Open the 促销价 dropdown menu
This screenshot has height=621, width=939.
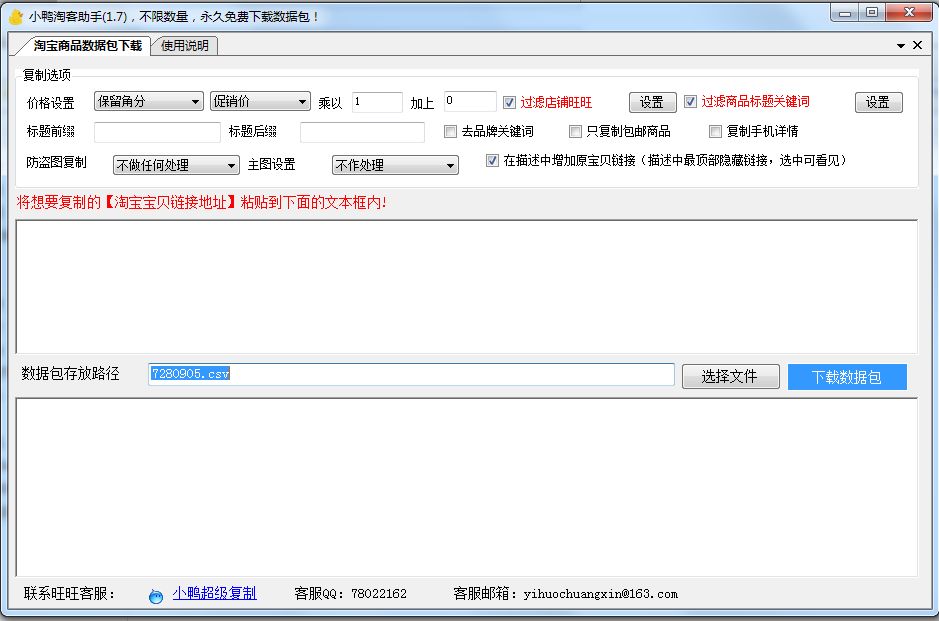[260, 101]
